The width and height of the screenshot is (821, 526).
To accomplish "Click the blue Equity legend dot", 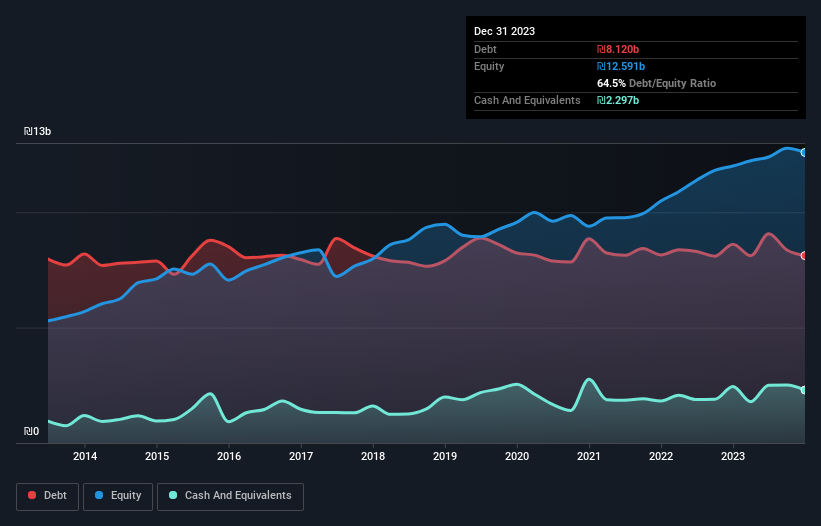I will pyautogui.click(x=99, y=495).
